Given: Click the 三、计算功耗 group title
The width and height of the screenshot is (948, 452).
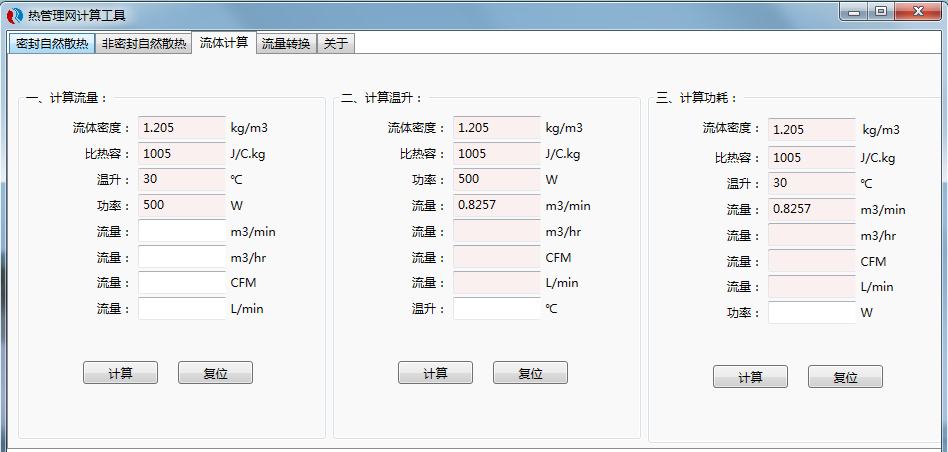Looking at the screenshot, I should point(697,97).
